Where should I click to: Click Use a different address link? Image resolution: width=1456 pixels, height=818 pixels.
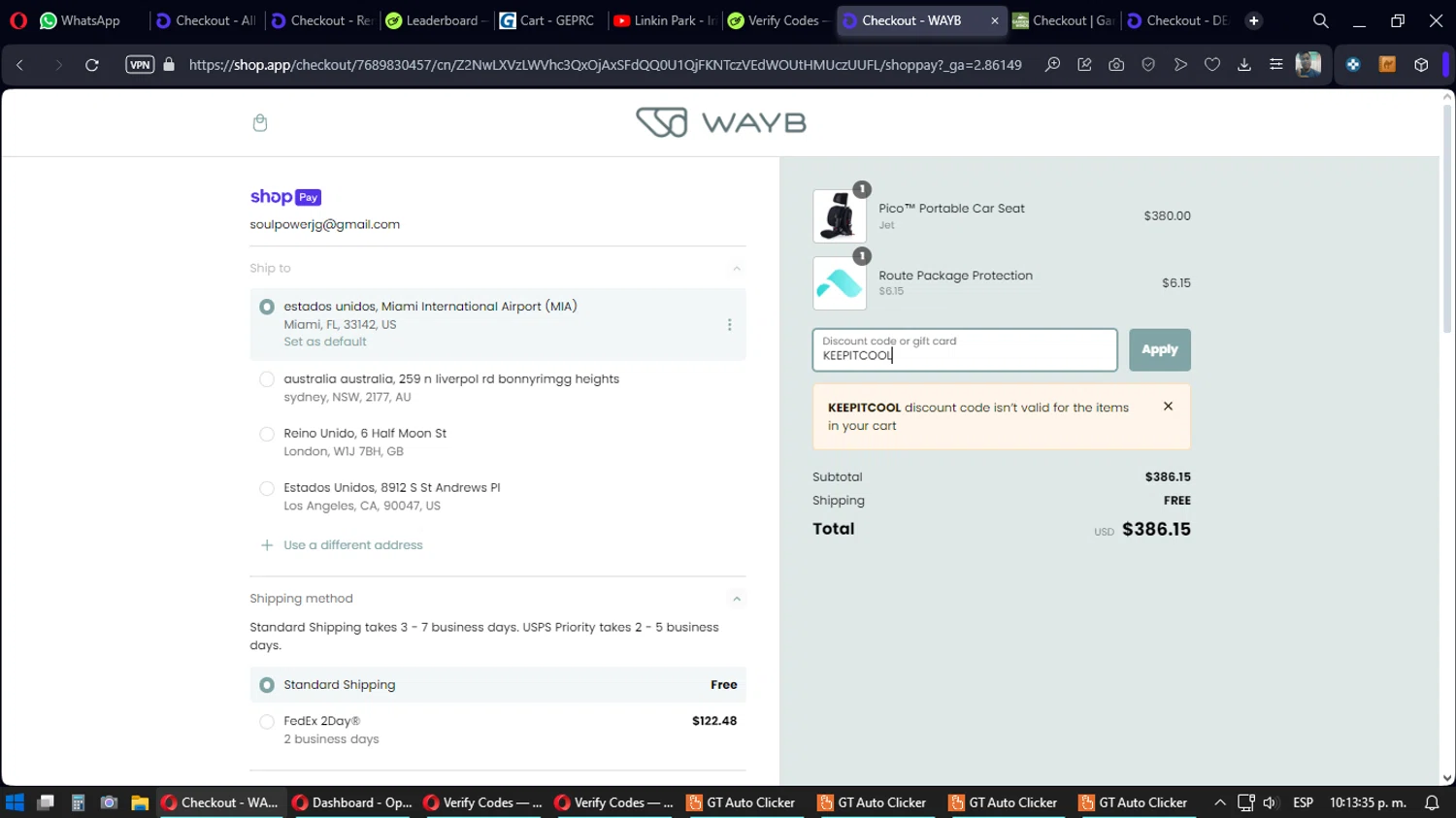[x=353, y=545]
